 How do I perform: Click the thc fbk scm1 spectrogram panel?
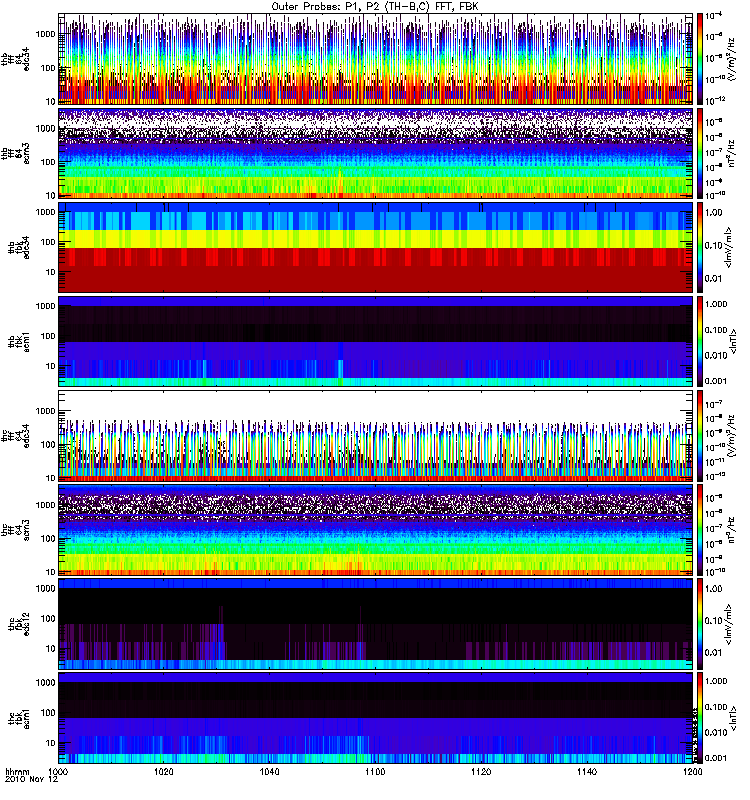pyautogui.click(x=376, y=717)
